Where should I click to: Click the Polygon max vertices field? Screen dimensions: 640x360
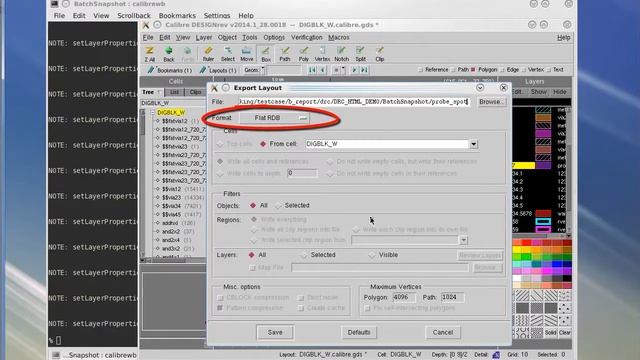click(403, 297)
